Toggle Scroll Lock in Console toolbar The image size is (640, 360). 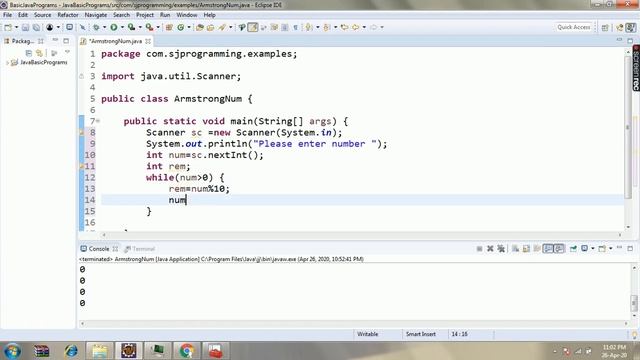coord(526,249)
